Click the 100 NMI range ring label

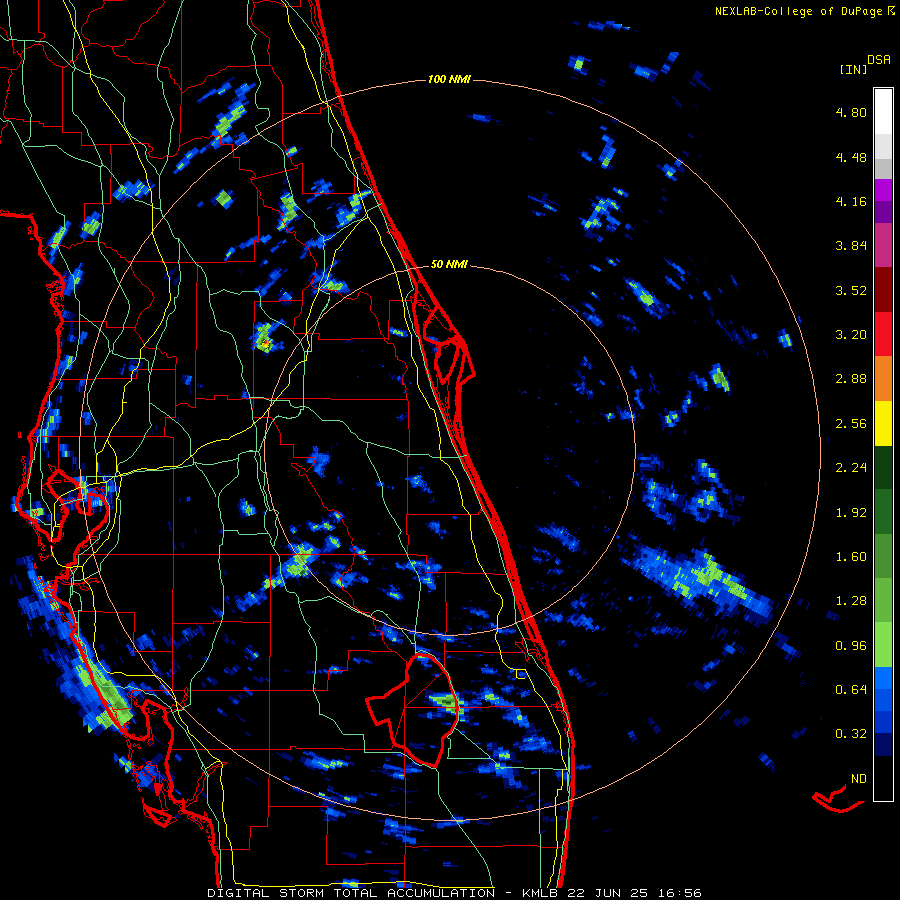449,79
